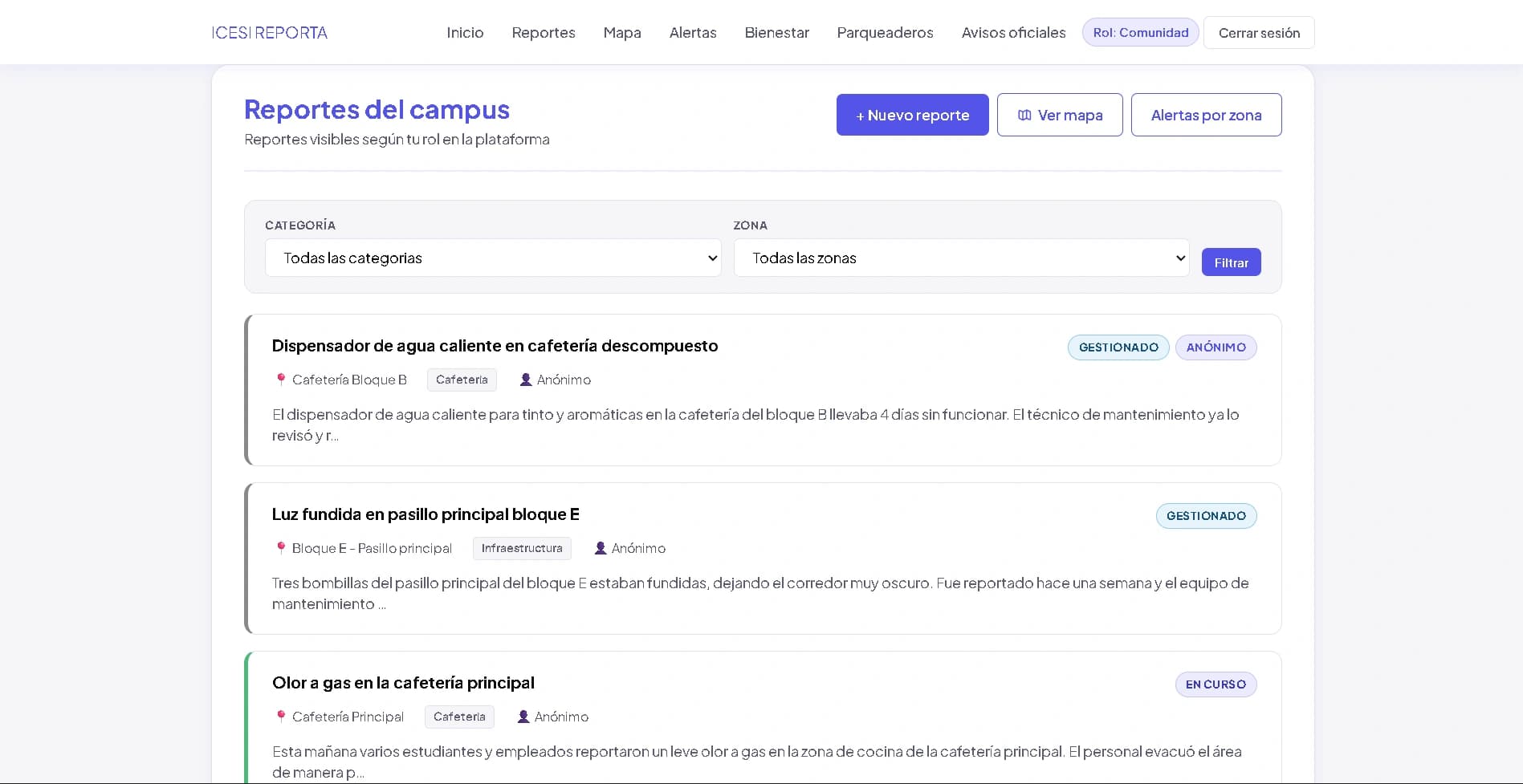Click user icon in dispensador report row
Screen dimensions: 1523x784
click(526, 380)
